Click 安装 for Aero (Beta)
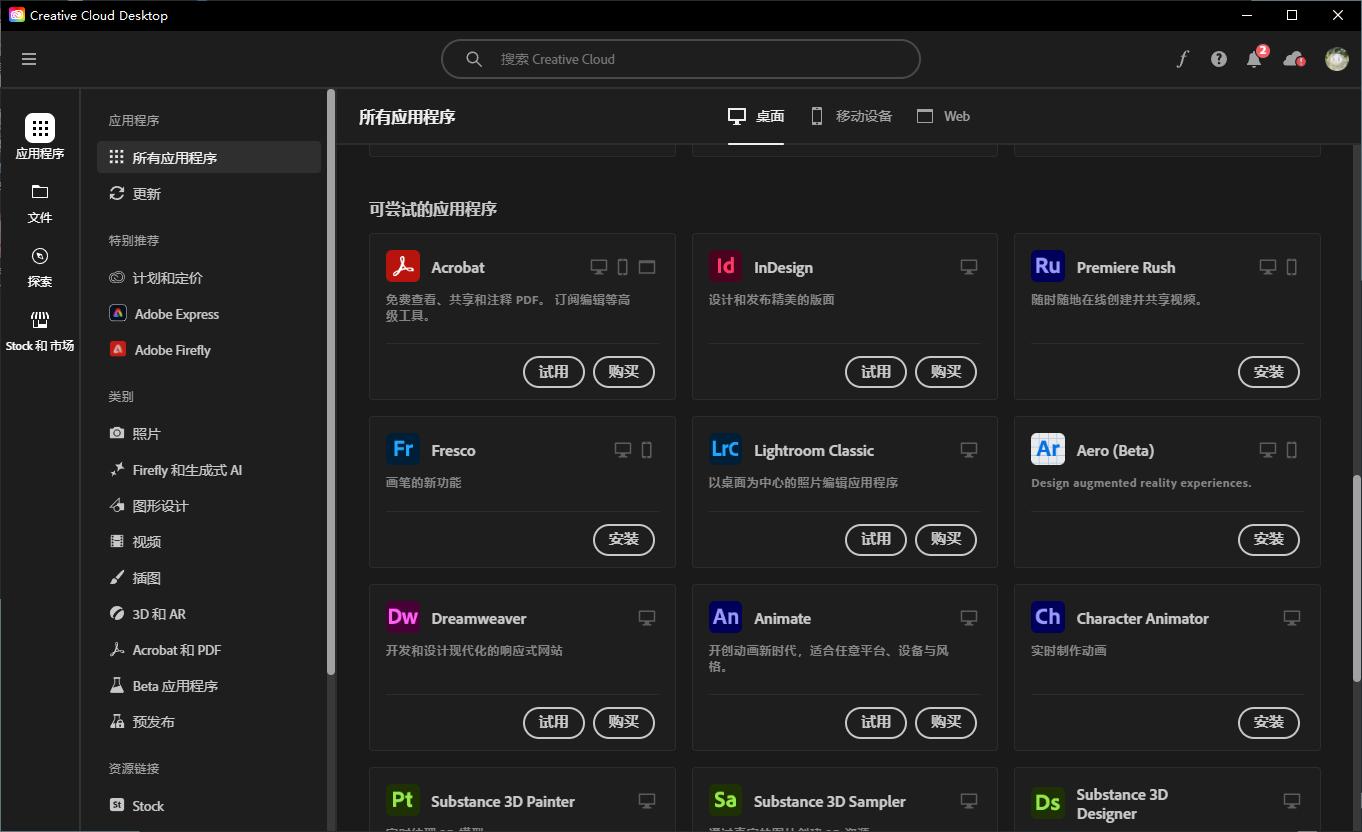The width and height of the screenshot is (1362, 832). coord(1268,539)
